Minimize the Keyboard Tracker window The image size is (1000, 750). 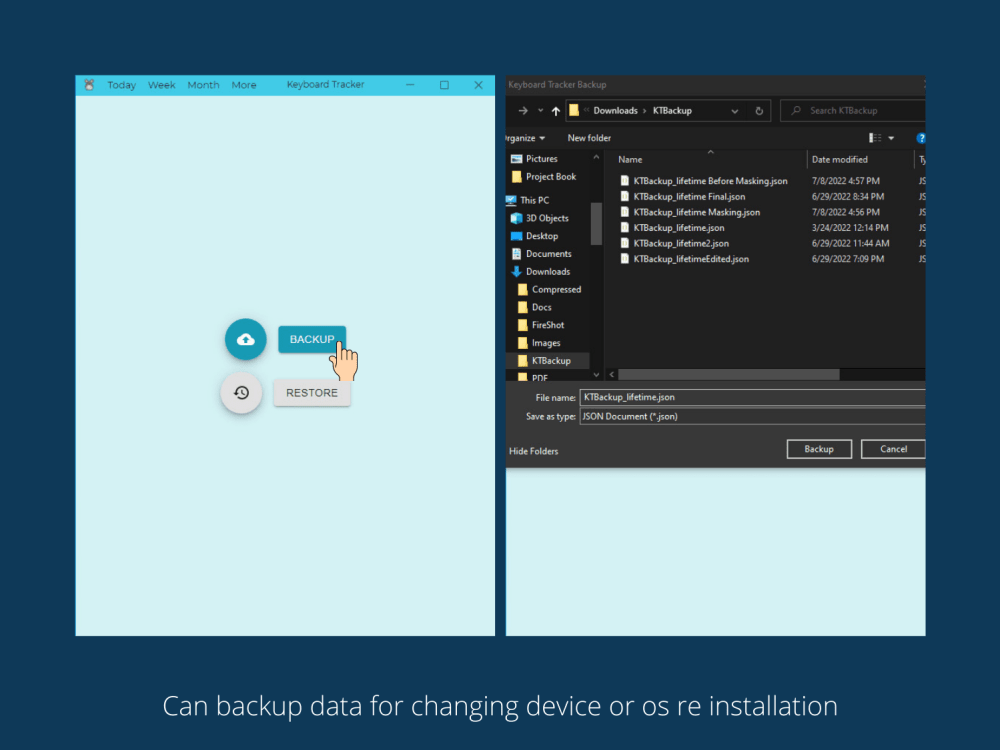click(410, 85)
